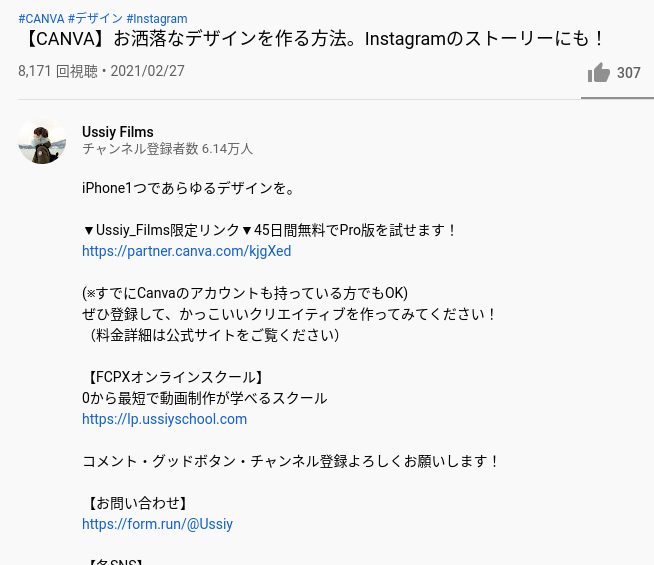
Task: Click the コメント・グッドボタン request line
Action: point(290,461)
